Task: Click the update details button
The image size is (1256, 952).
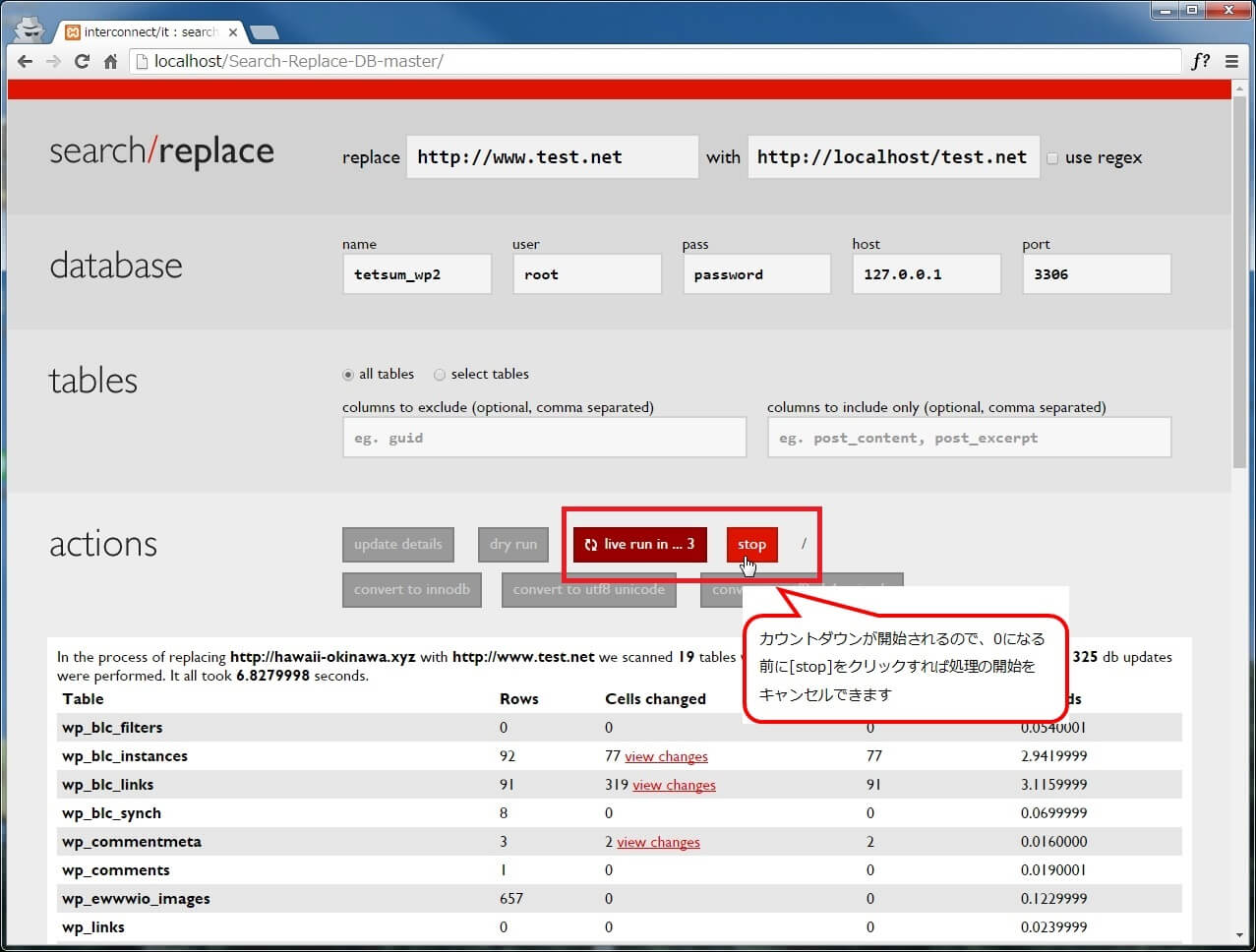Action: pos(397,545)
